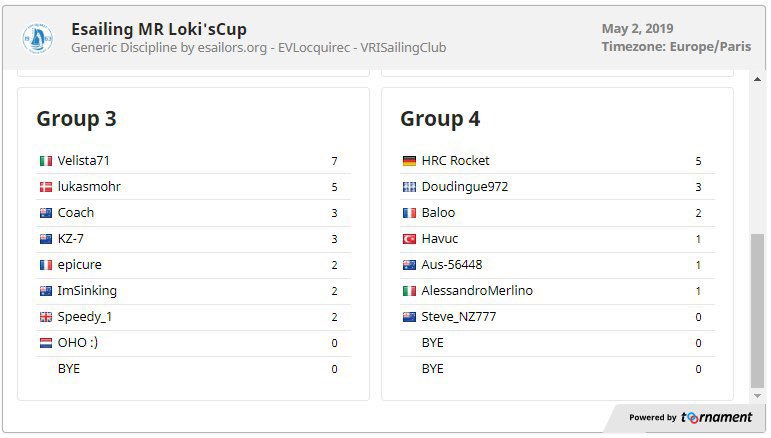Click the sailing club logo icon
Image resolution: width=771 pixels, height=438 pixels.
[37, 38]
